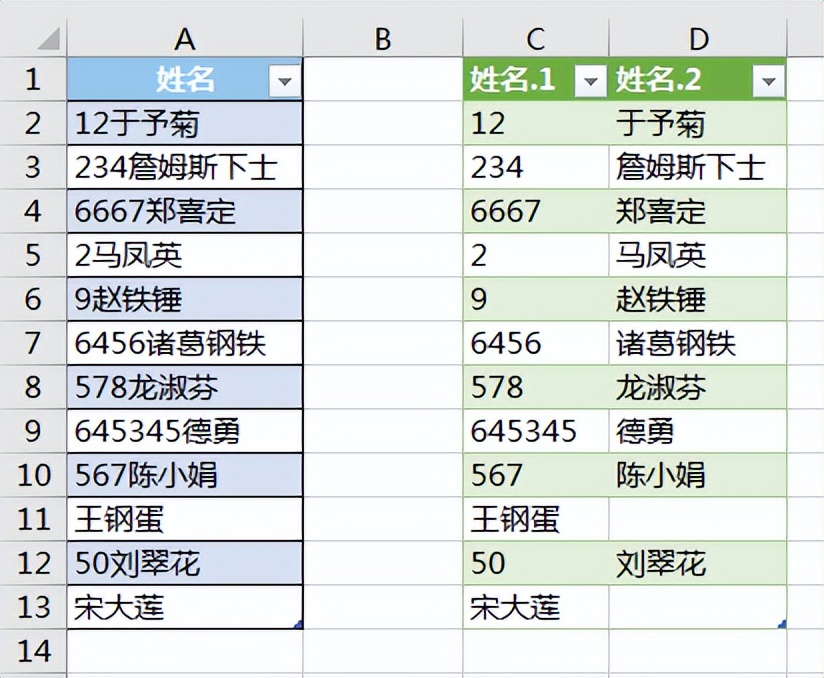Click cell 6667 in column C

point(535,211)
